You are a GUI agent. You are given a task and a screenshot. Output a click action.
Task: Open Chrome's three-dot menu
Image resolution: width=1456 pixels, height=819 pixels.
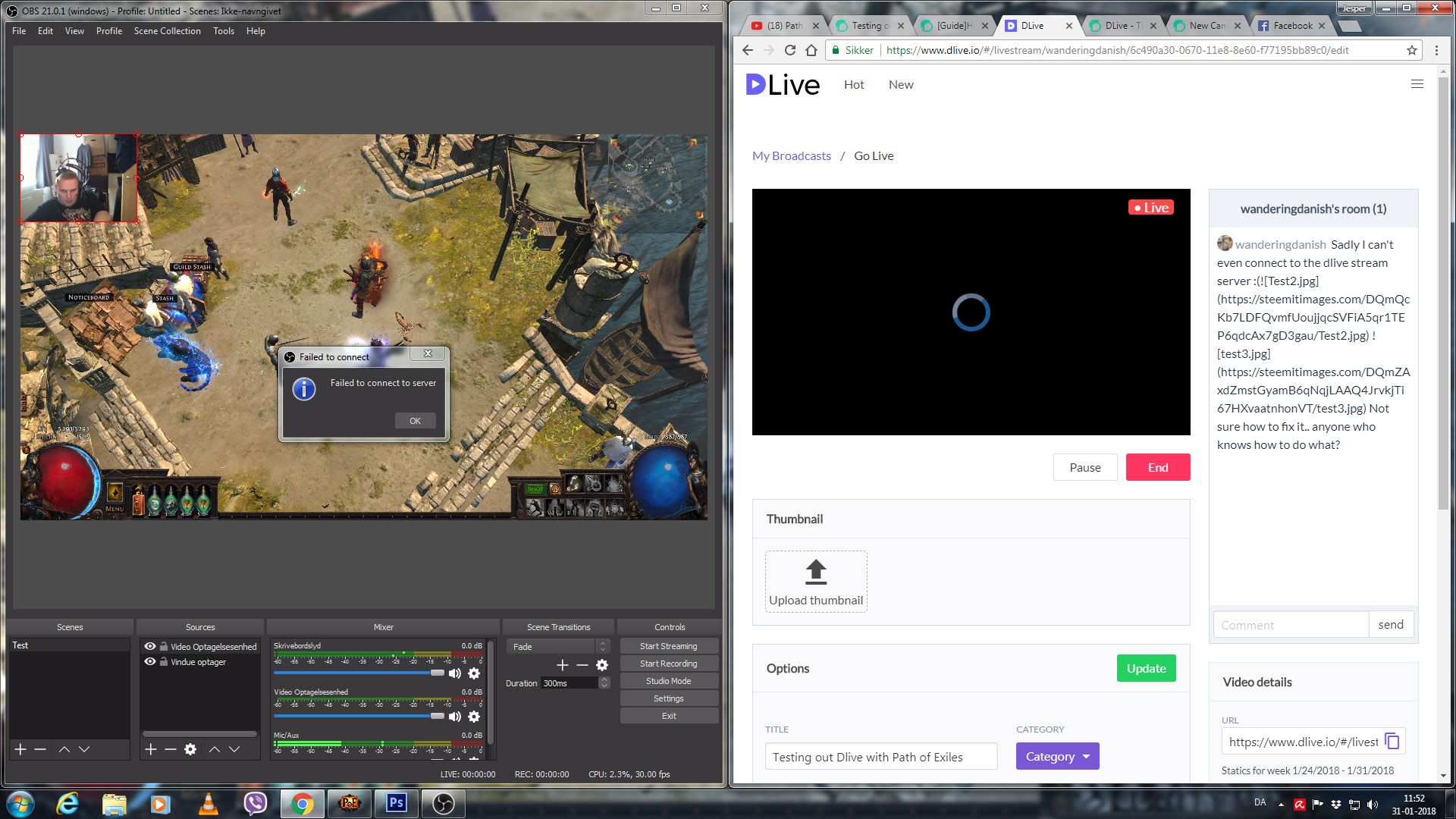pos(1436,50)
